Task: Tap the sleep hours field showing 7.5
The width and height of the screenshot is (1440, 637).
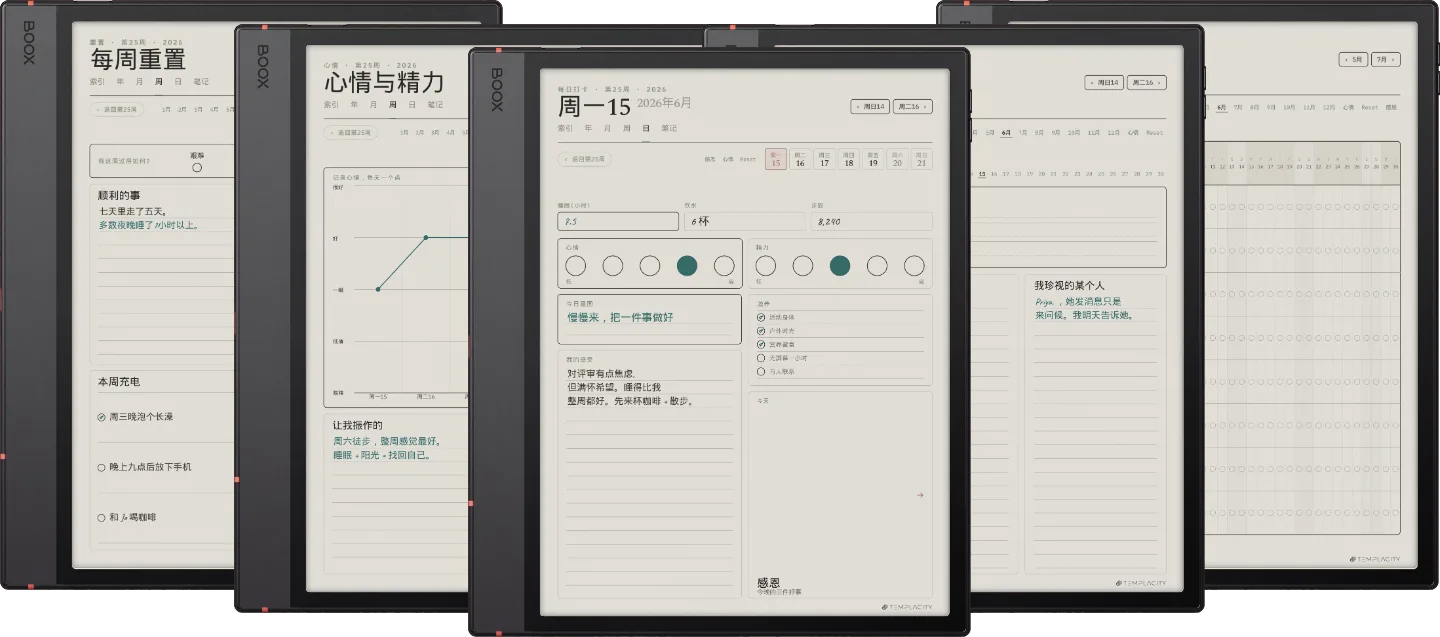Action: 618,221
